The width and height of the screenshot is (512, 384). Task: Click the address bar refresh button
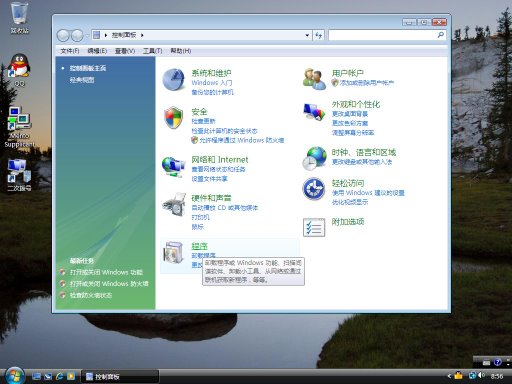tap(318, 35)
